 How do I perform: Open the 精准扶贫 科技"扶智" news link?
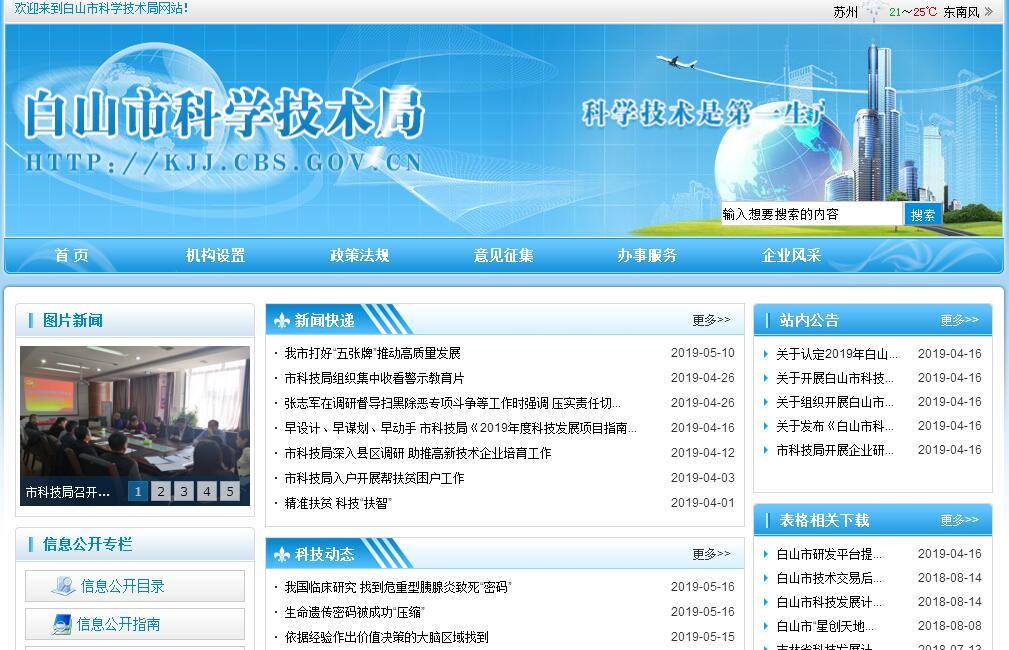click(x=337, y=503)
